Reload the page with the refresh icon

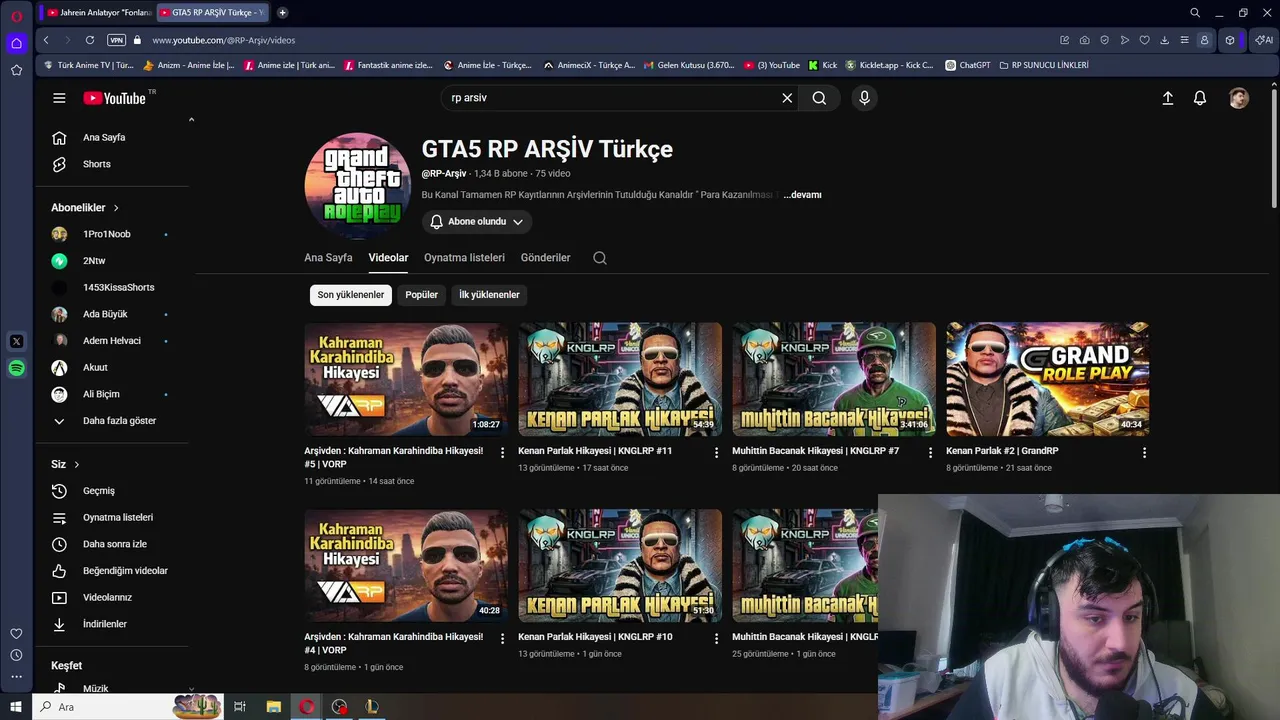[90, 40]
